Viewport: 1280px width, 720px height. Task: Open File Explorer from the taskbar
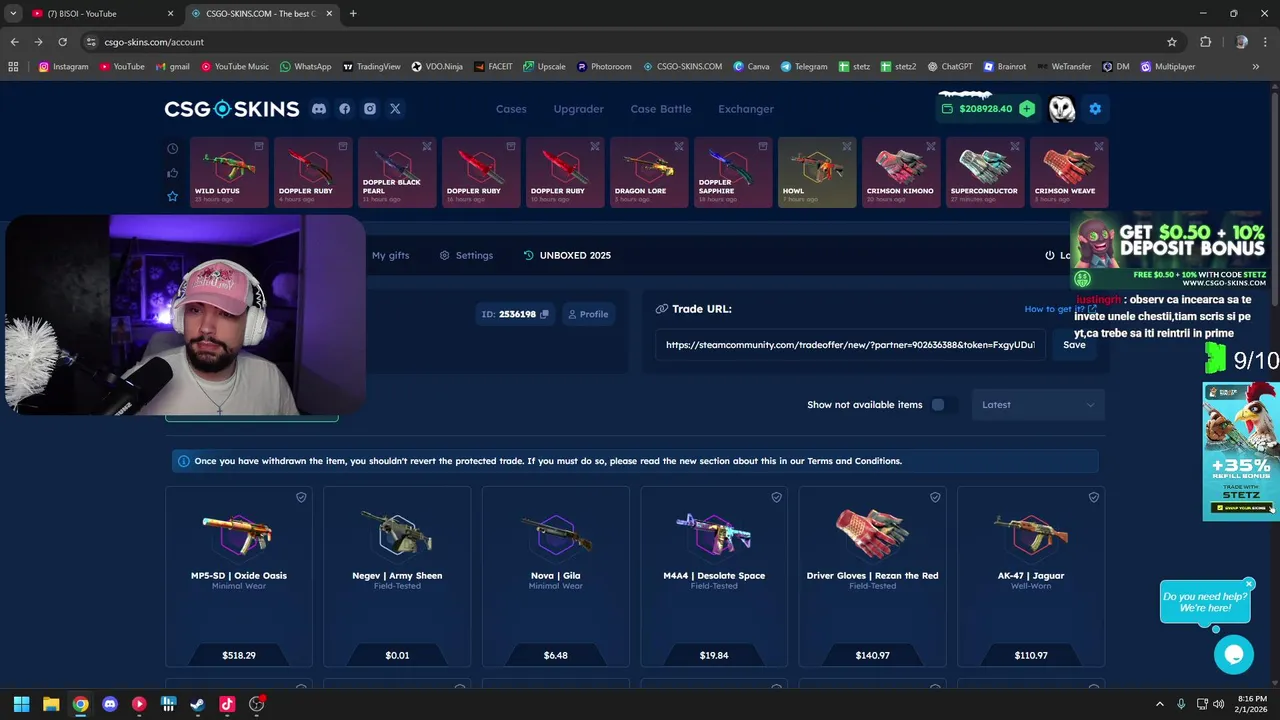pyautogui.click(x=51, y=704)
